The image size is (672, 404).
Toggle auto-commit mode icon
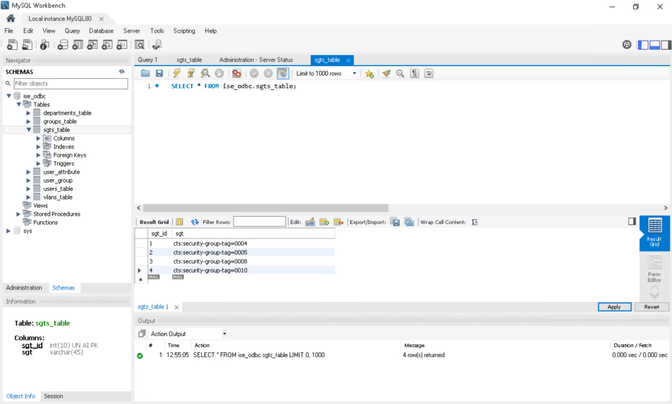pyautogui.click(x=282, y=73)
